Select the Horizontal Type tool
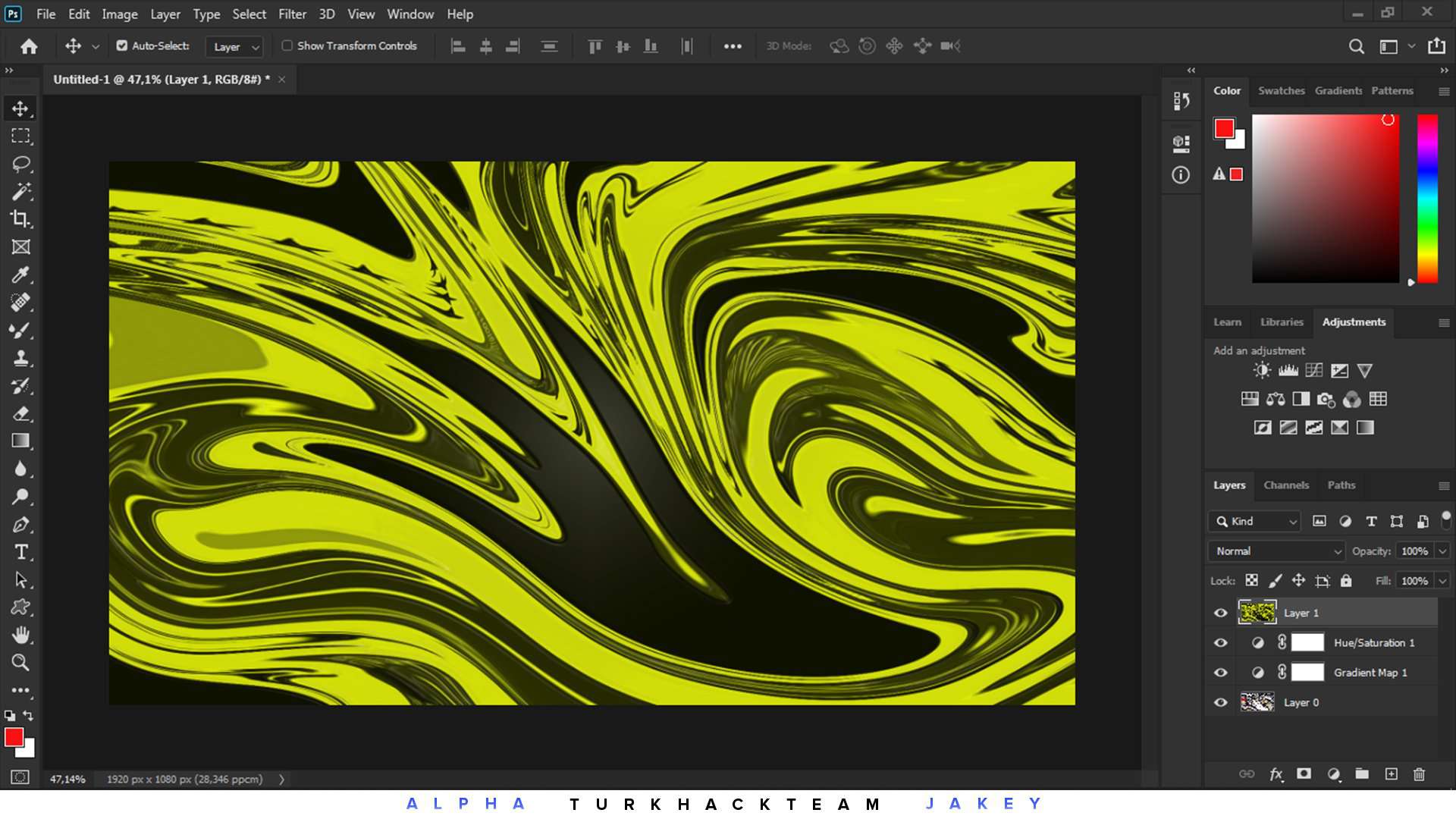1456x819 pixels. [20, 552]
